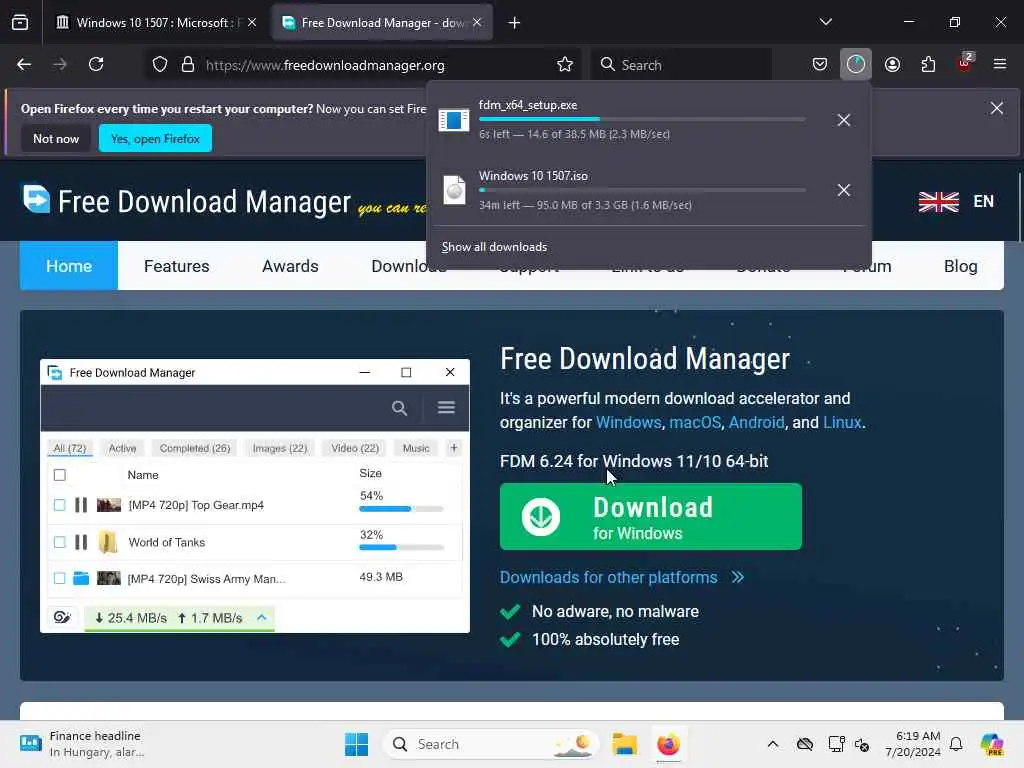1024x768 pixels.
Task: Open the Blog menu item
Action: [x=960, y=266]
